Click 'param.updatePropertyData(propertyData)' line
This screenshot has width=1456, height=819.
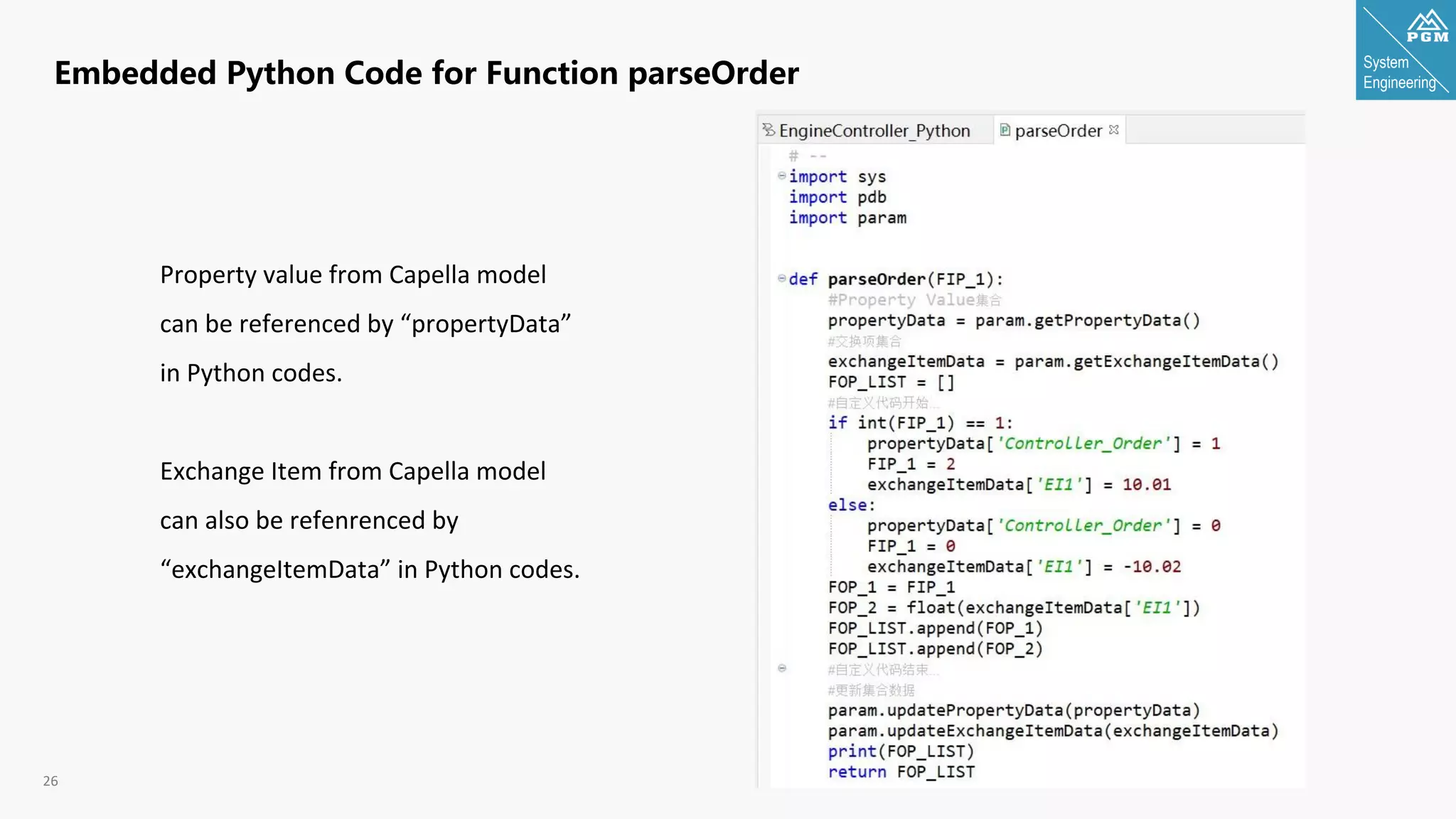click(x=1015, y=710)
